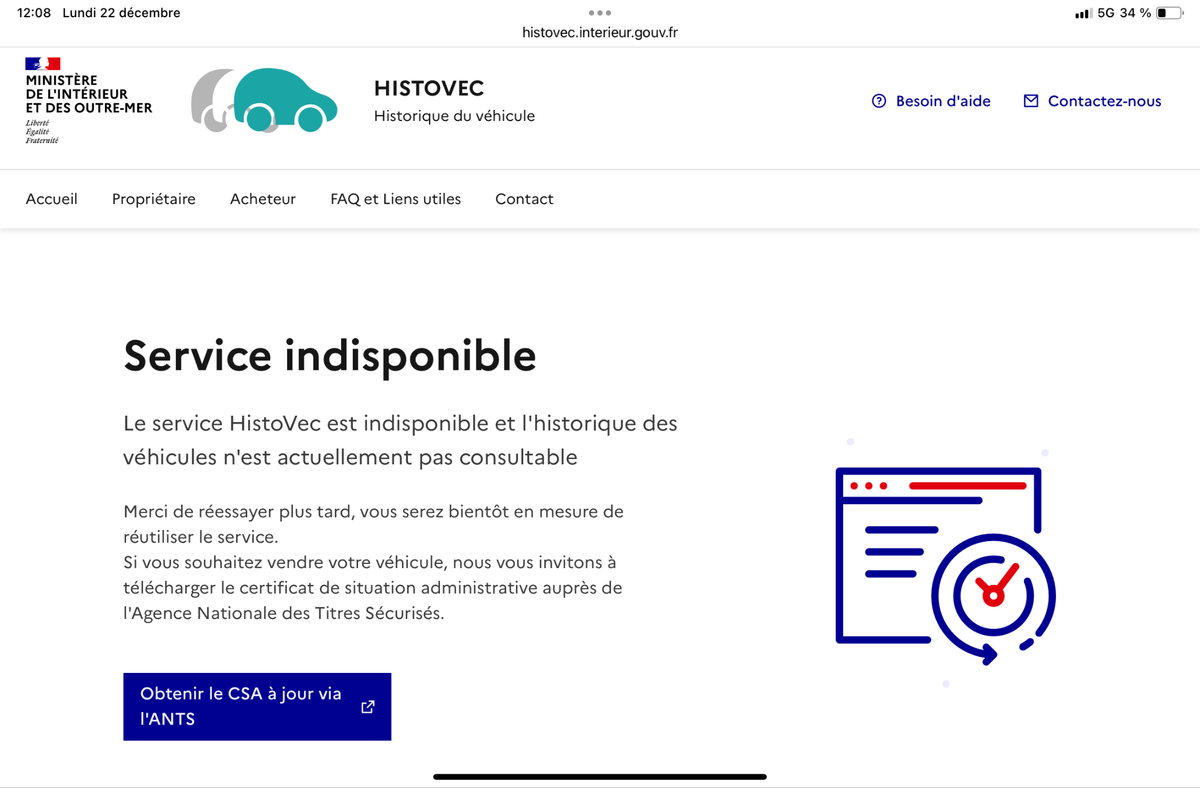Click the external link icon on the CSA button
This screenshot has width=1200, height=788.
point(367,706)
